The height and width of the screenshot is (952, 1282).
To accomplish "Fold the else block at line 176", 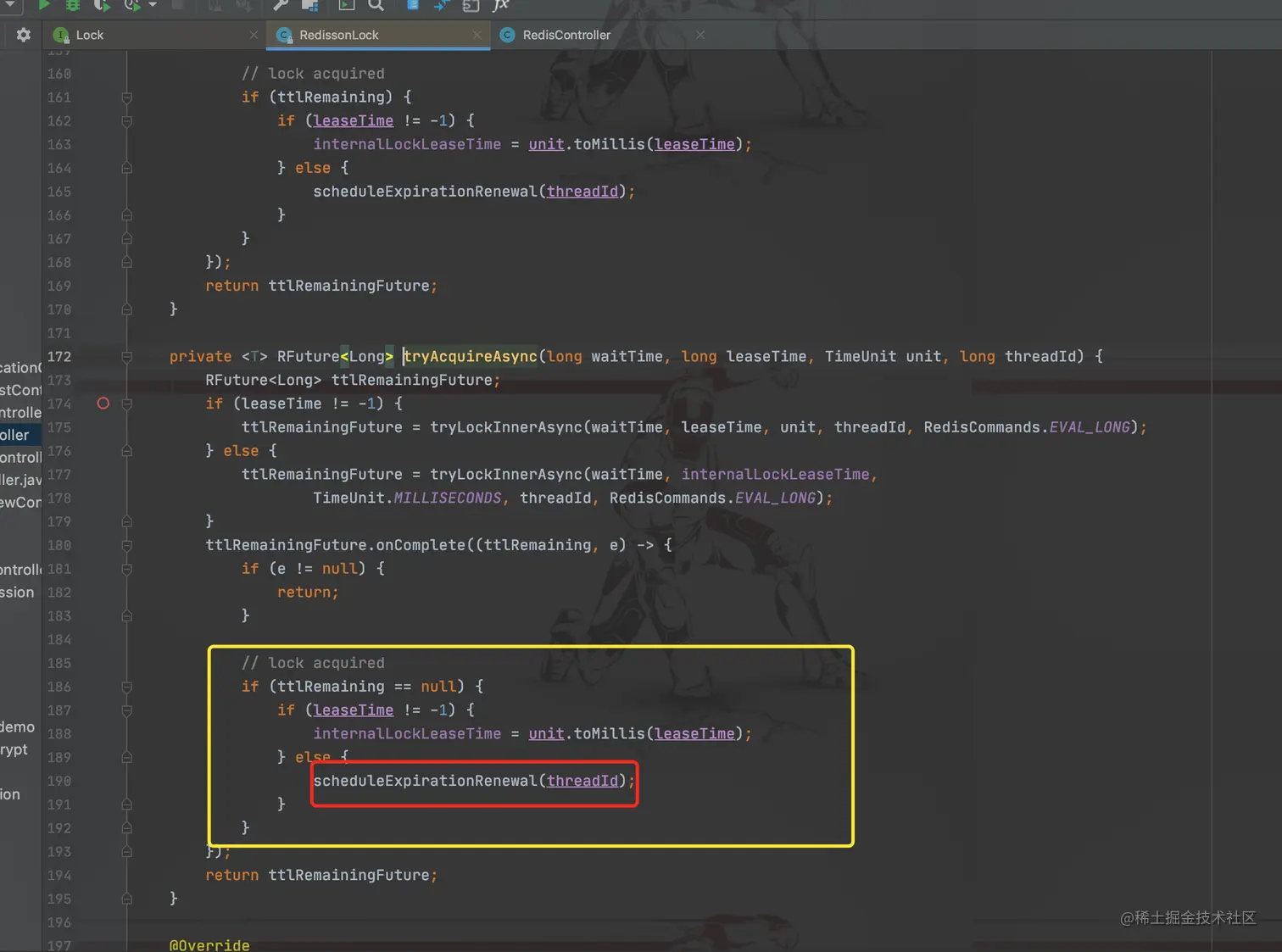I will coord(127,451).
